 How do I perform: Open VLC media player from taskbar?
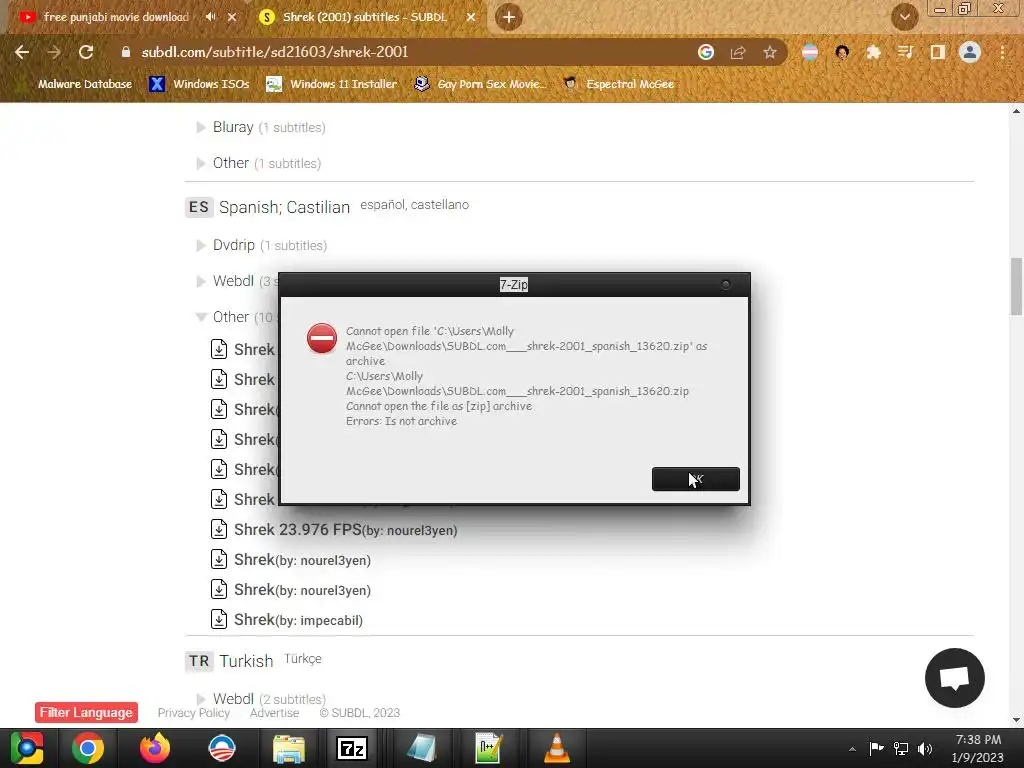point(556,748)
